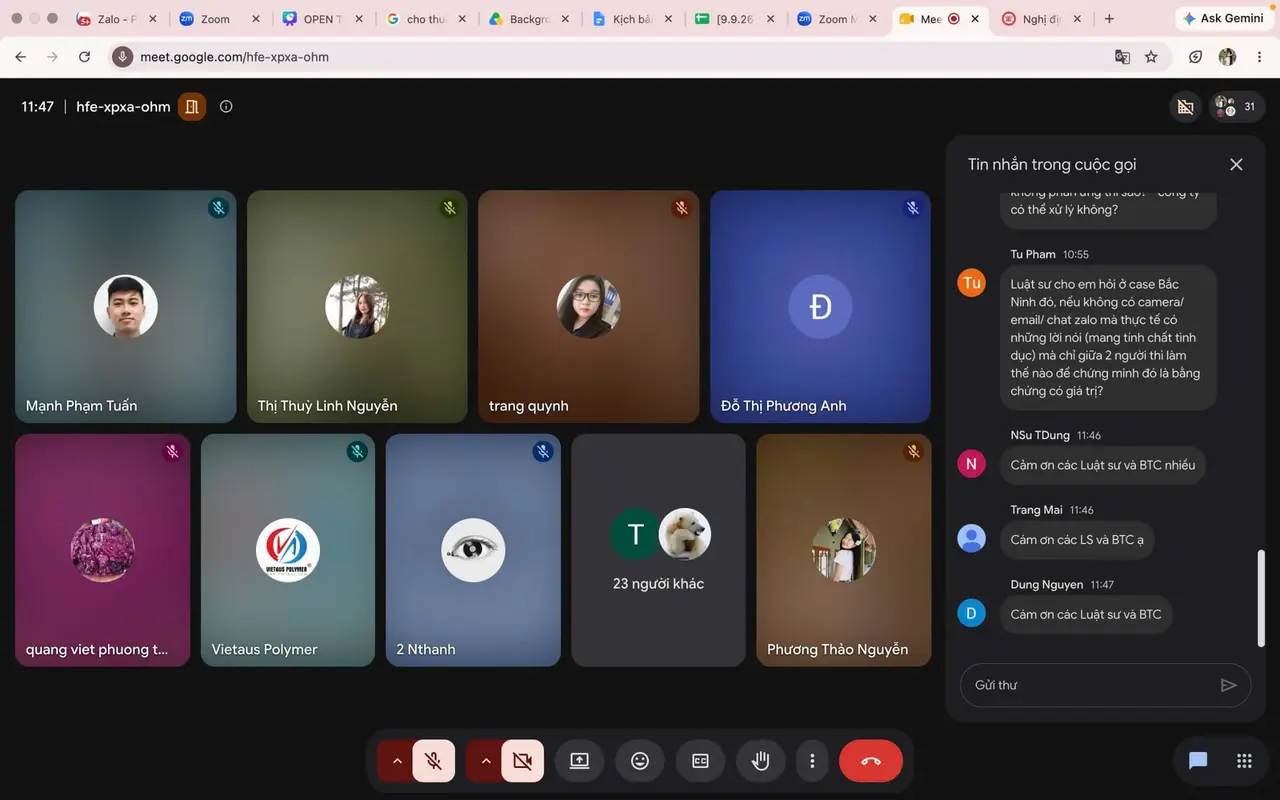Click Tu Pham's avatar in chat
Viewport: 1280px width, 800px height.
tap(971, 283)
